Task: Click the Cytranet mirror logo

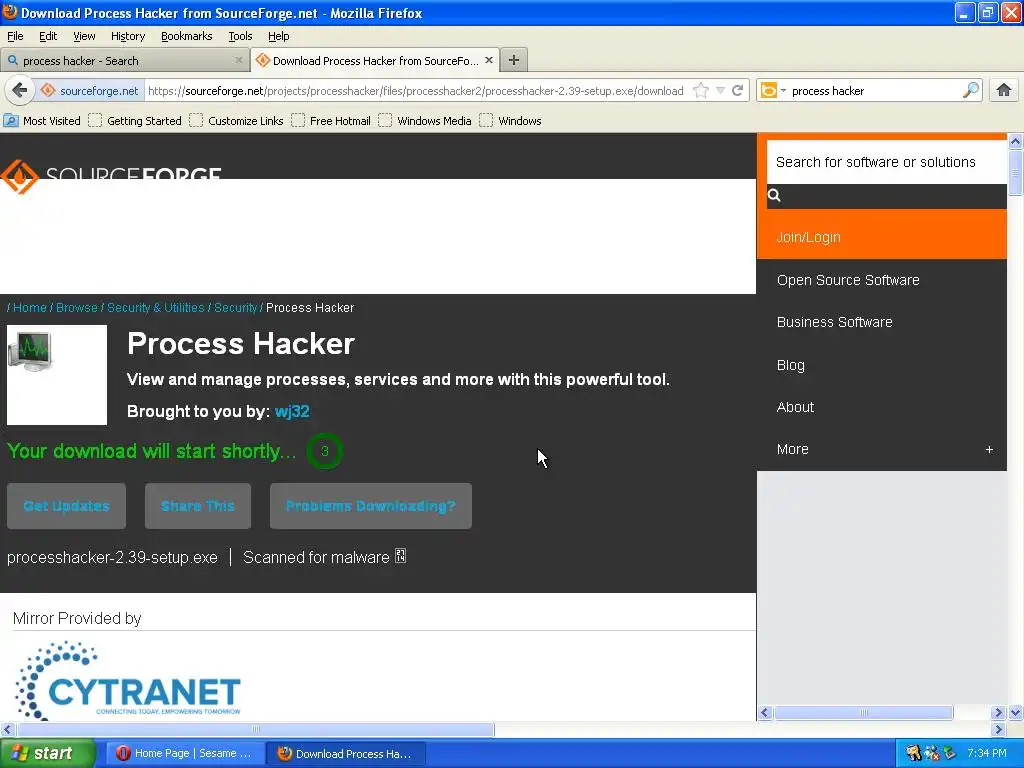Action: pyautogui.click(x=127, y=680)
